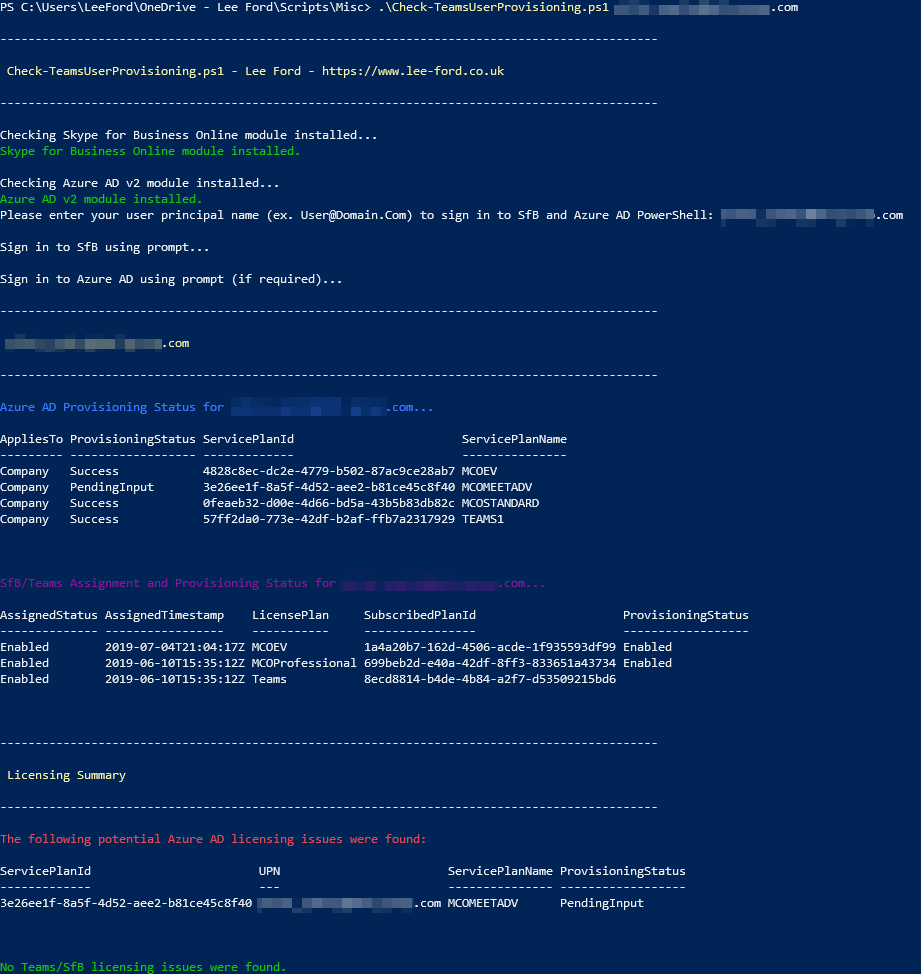
Task: Click the MCOProfessional license plan
Action: [x=304, y=663]
